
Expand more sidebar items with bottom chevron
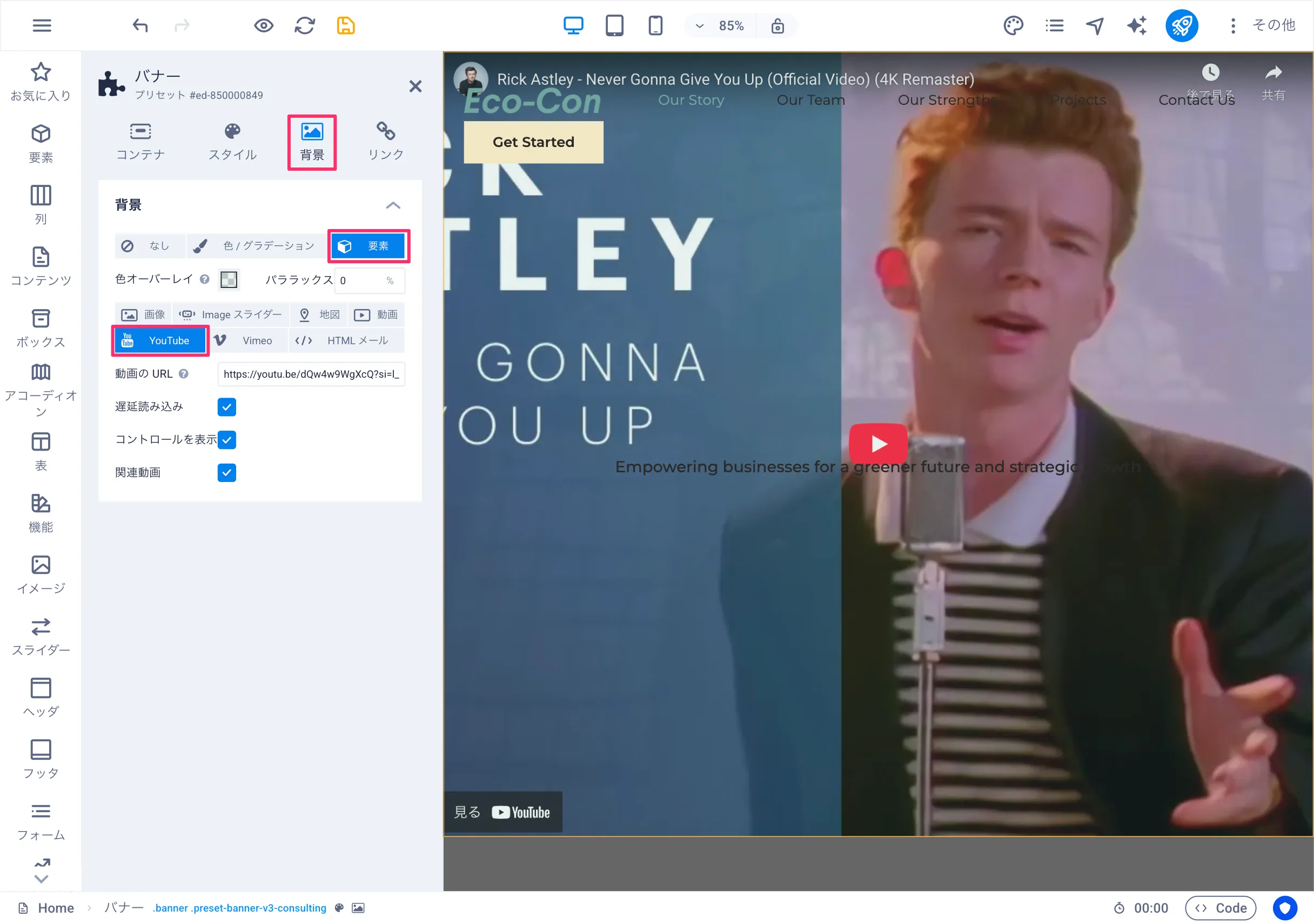coord(41,879)
